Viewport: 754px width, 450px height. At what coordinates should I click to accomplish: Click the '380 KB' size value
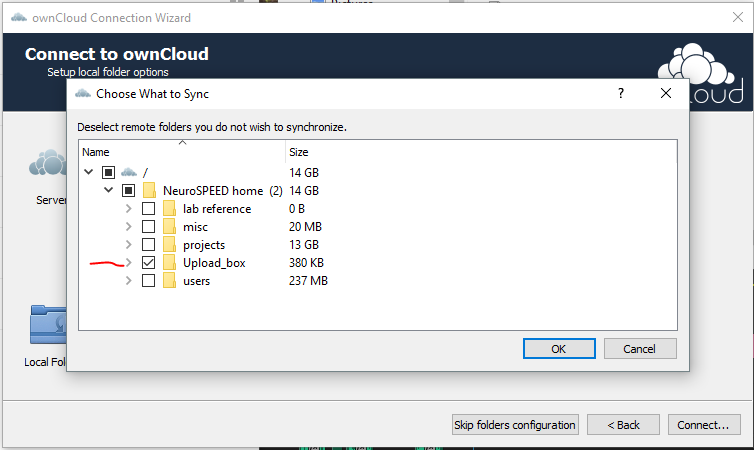(306, 262)
